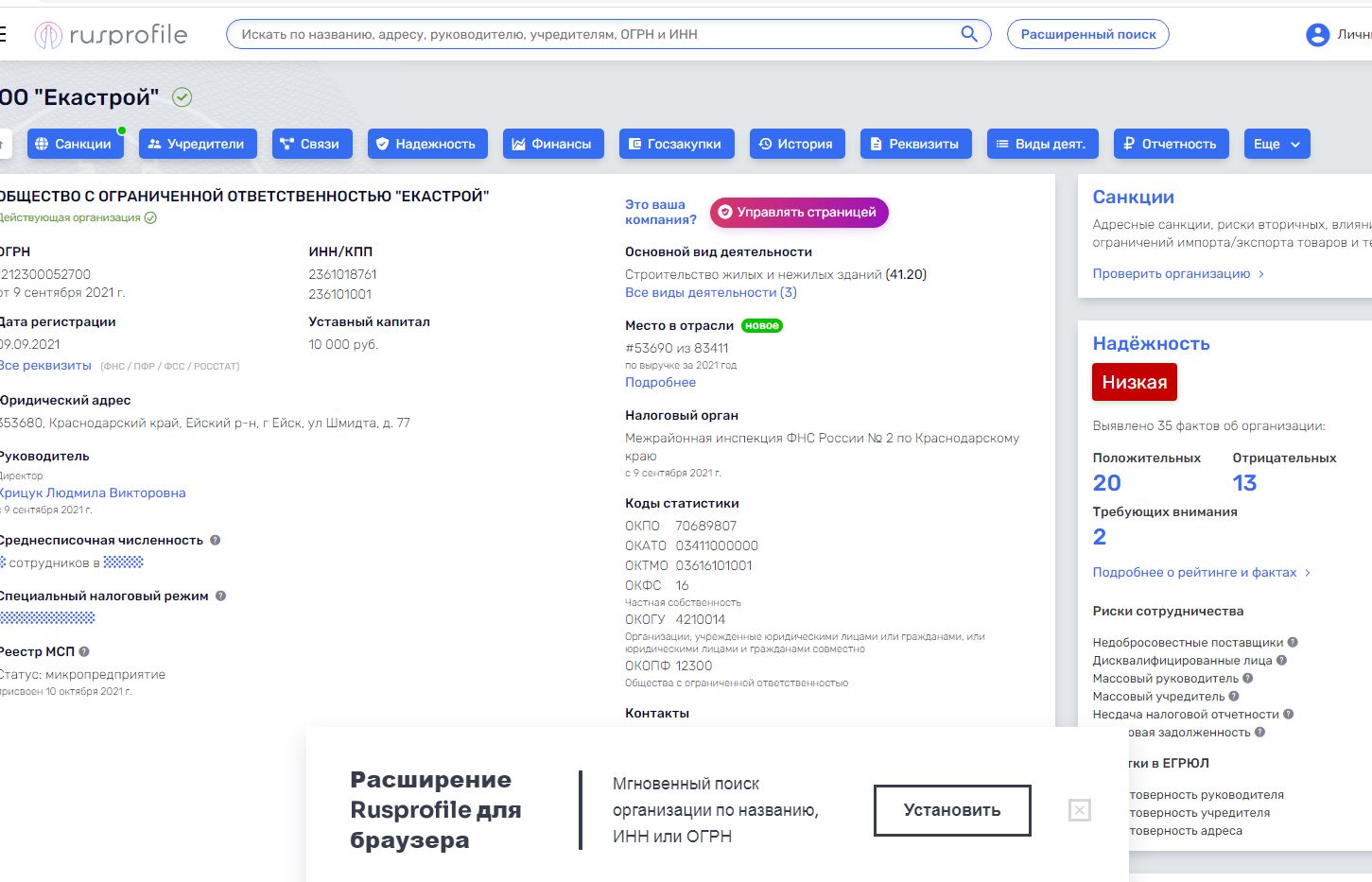Click the help icon next to Специальный налоговый режим
The width and height of the screenshot is (1372, 882).
click(x=220, y=596)
